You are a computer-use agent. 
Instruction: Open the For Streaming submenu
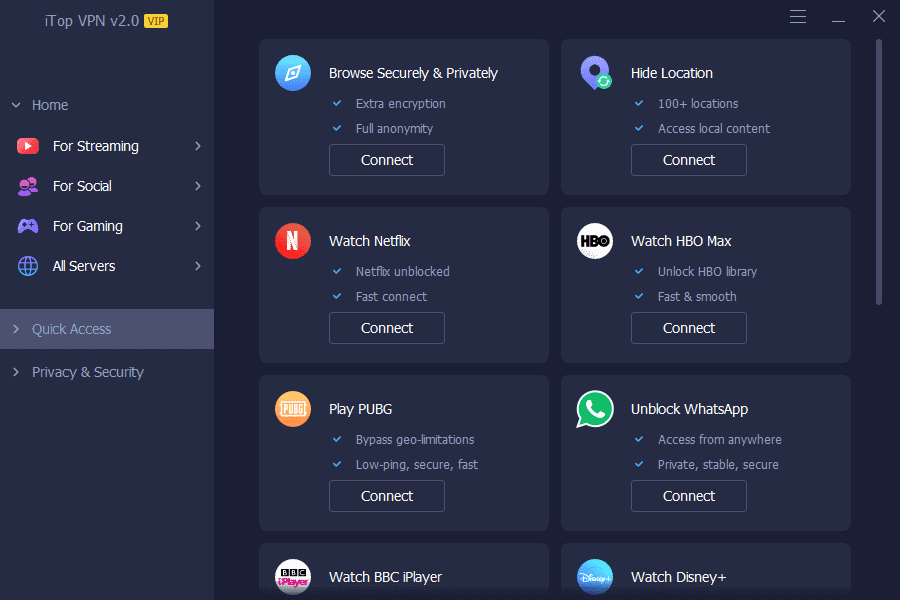[x=197, y=146]
